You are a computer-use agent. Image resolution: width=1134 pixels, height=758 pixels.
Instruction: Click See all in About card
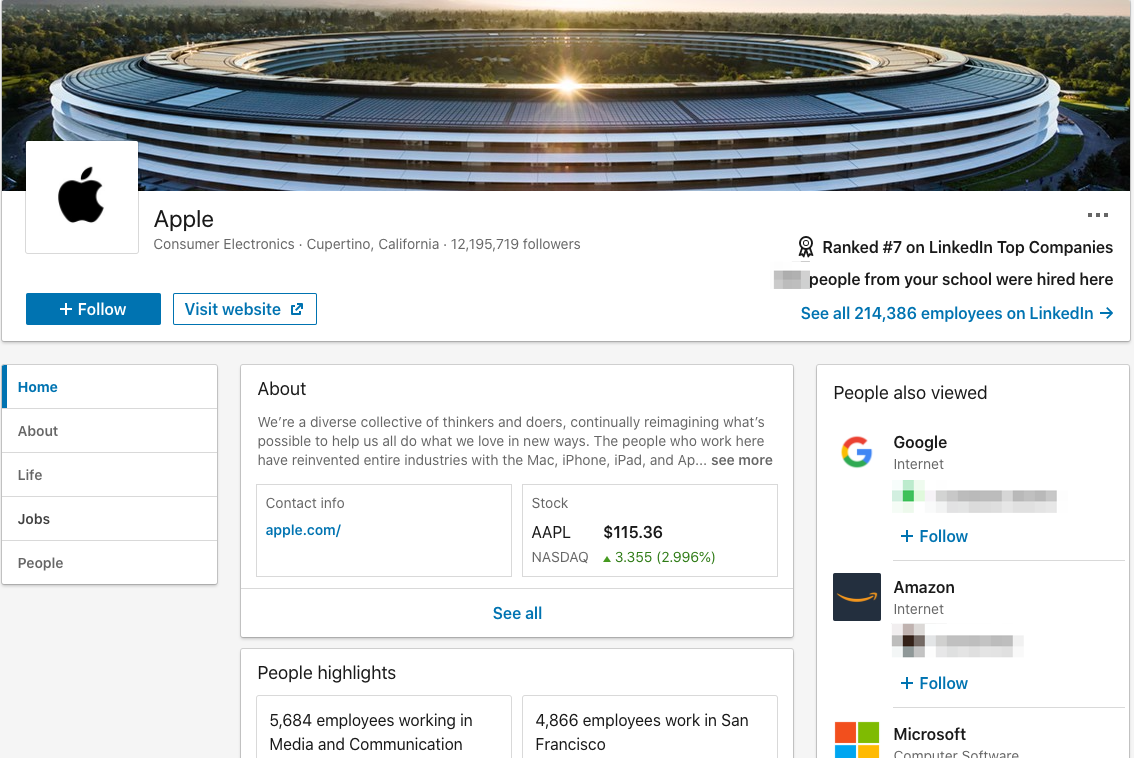(517, 613)
